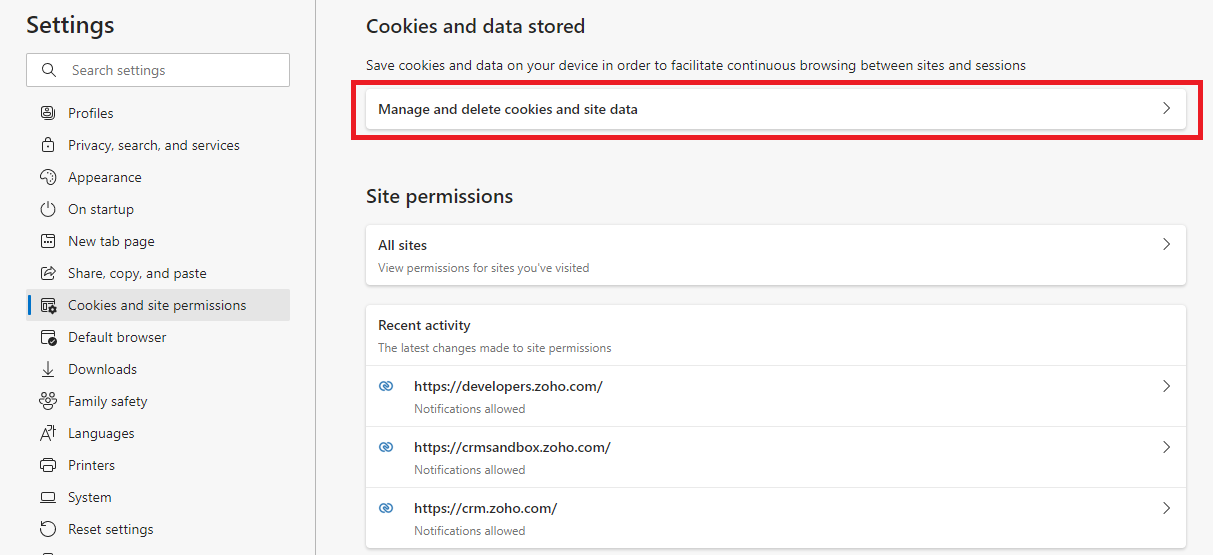Select the Default browser menu item
The image size is (1213, 555).
[117, 337]
